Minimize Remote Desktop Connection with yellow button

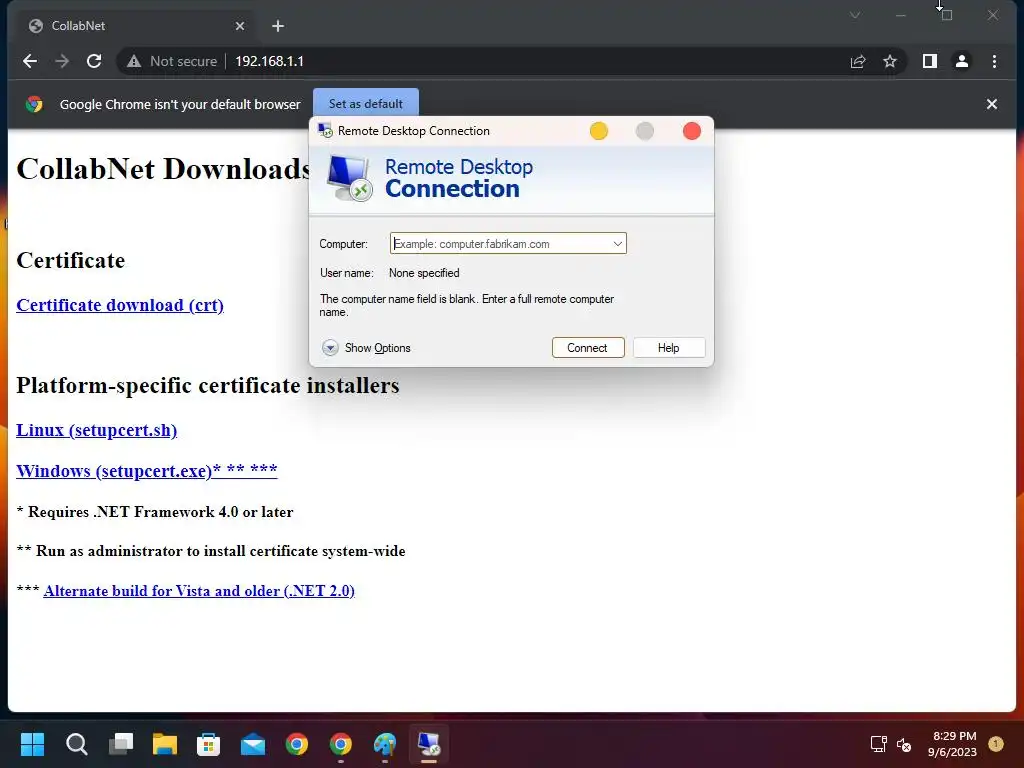coord(598,131)
